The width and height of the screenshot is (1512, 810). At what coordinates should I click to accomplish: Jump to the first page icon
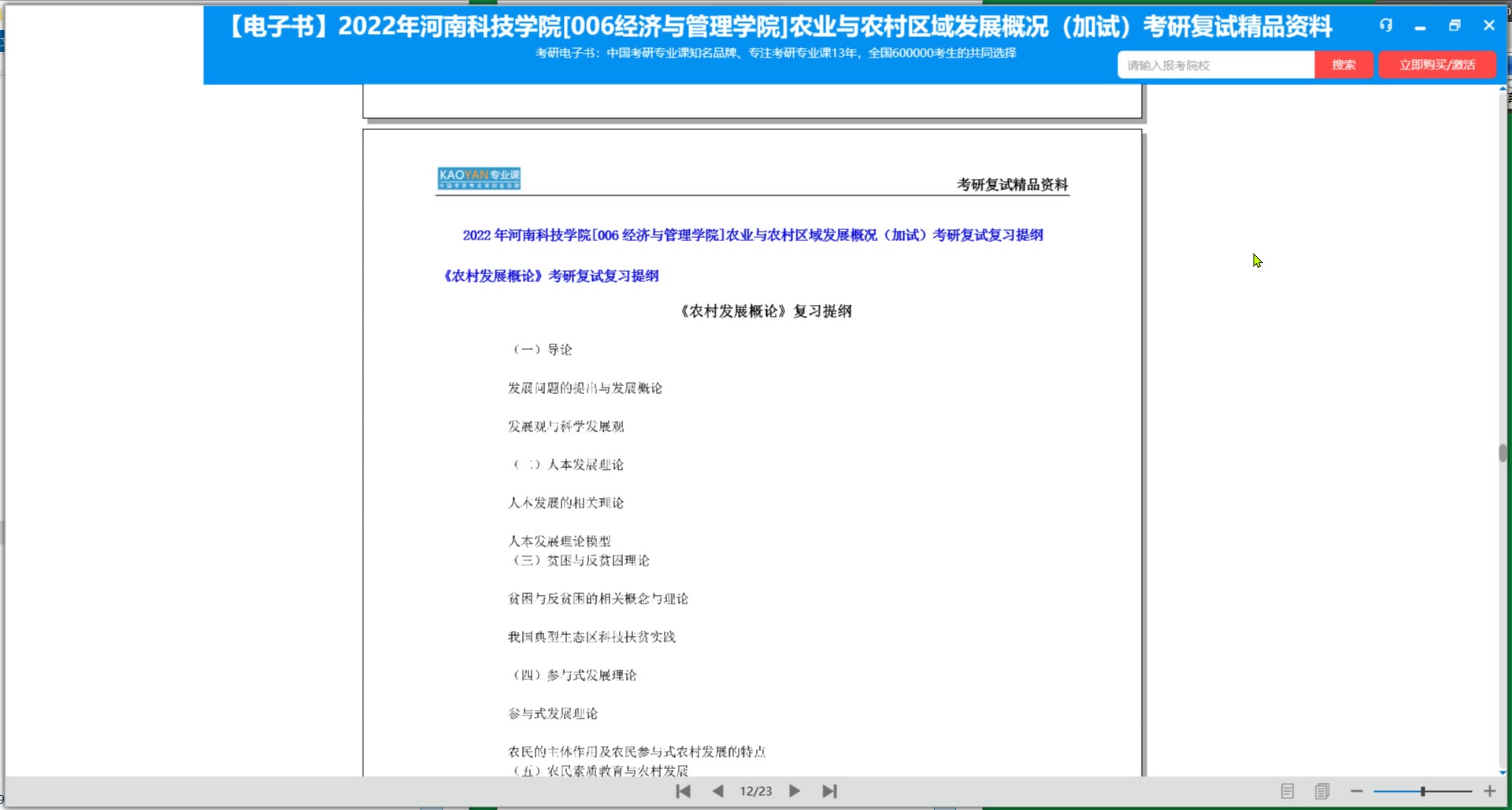[682, 791]
